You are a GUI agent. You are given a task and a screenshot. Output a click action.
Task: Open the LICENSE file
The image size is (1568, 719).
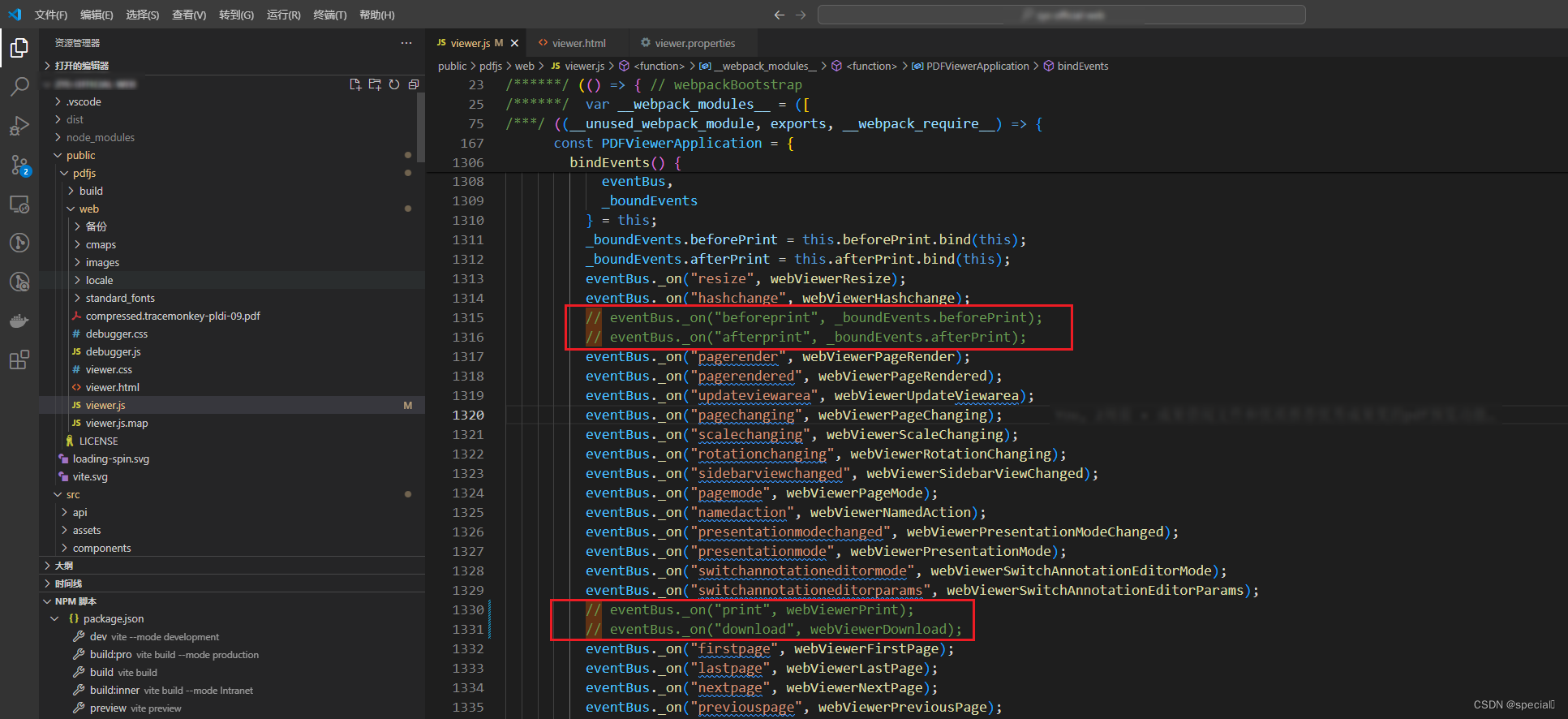(232, 441)
